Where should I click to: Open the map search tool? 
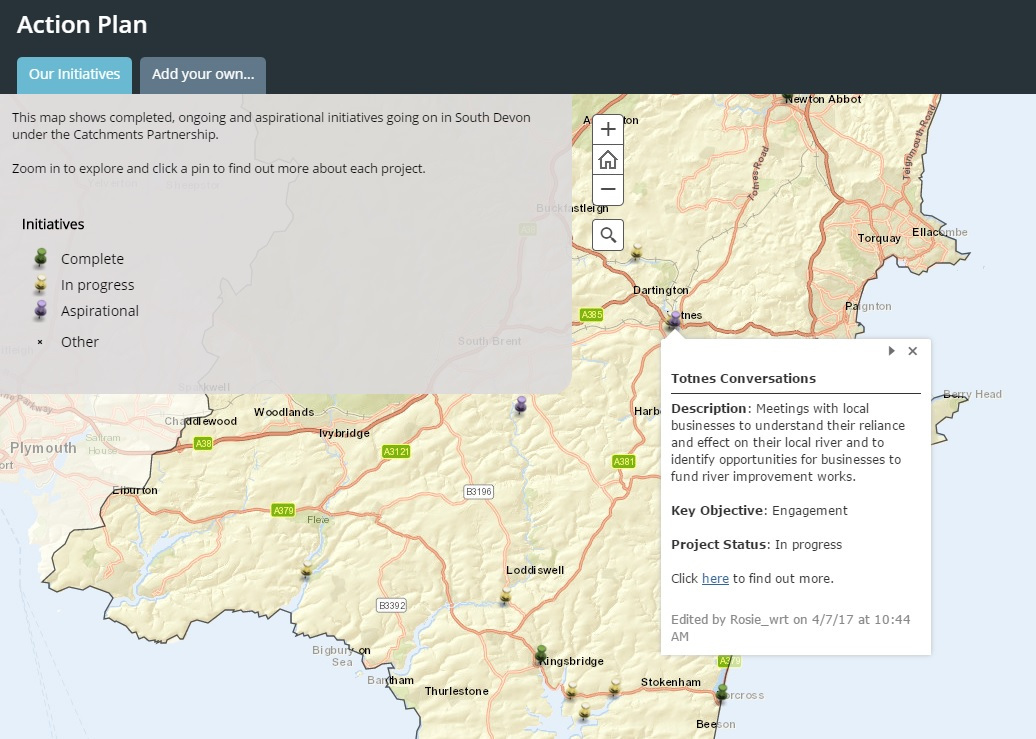(608, 235)
